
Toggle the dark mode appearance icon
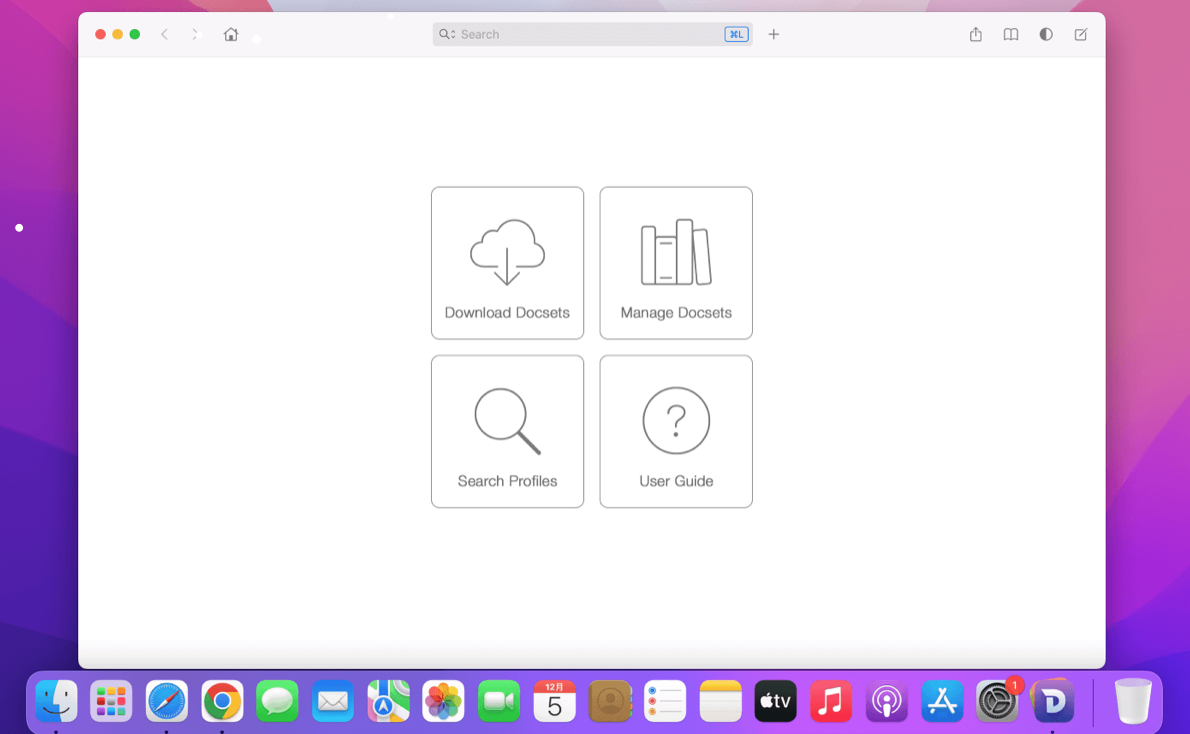tap(1046, 34)
